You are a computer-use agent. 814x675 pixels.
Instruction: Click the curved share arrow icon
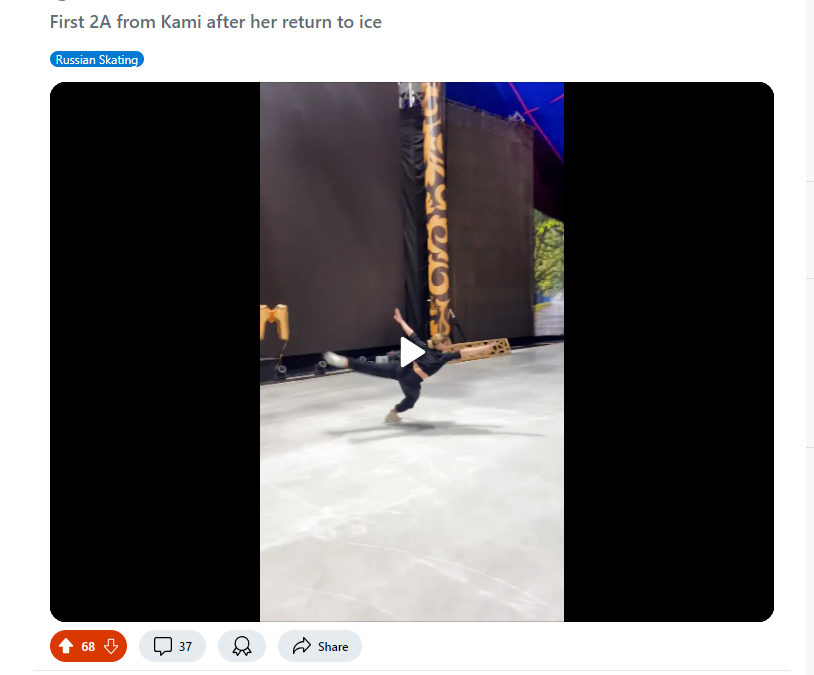click(x=302, y=646)
